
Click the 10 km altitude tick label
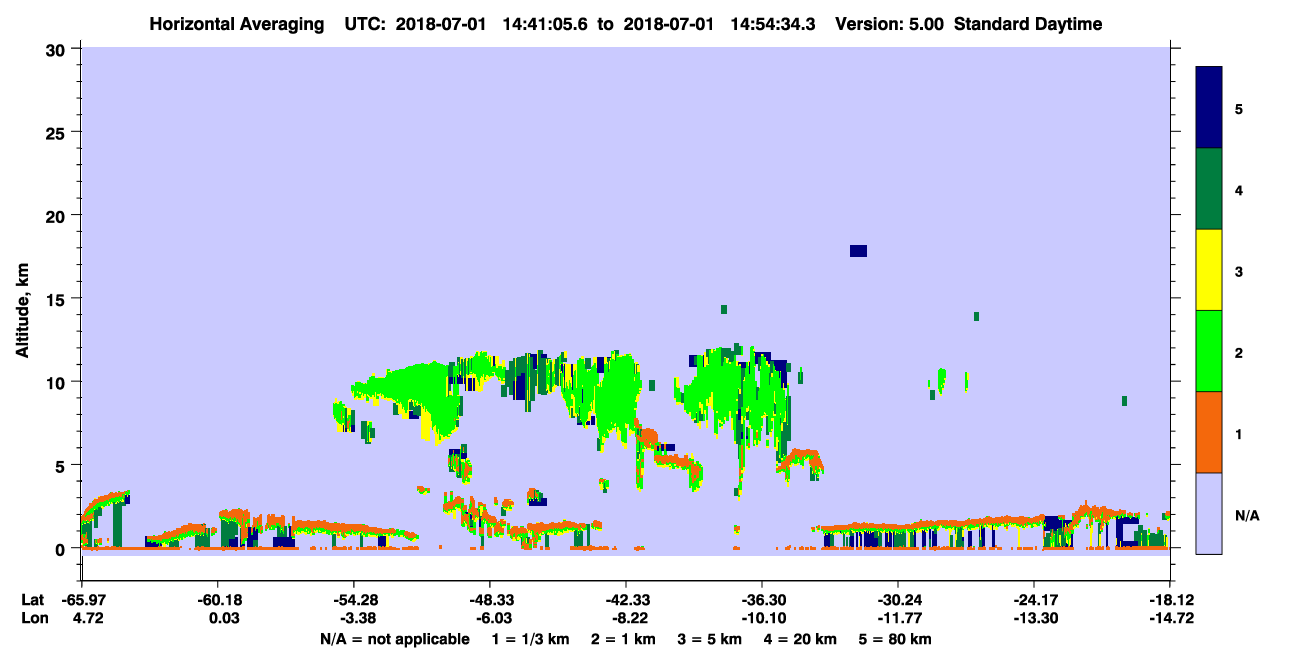[55, 382]
